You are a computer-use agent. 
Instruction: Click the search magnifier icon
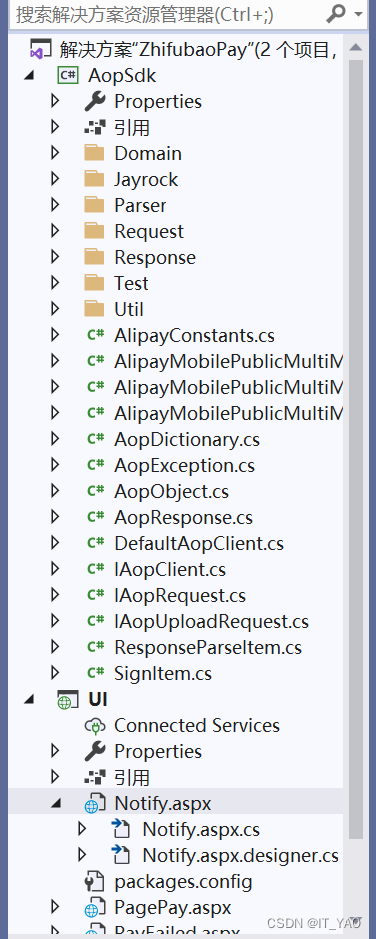tap(335, 14)
